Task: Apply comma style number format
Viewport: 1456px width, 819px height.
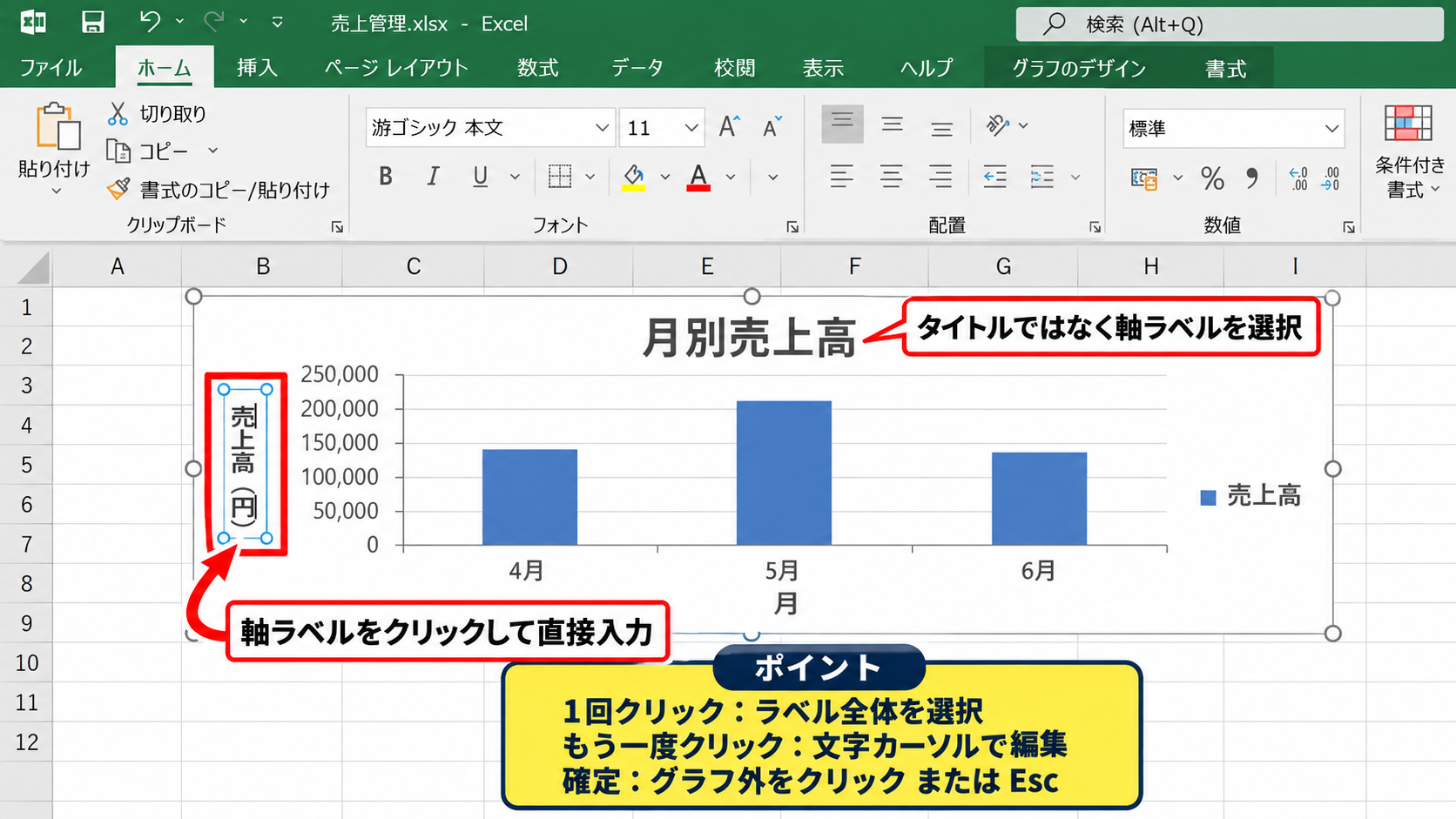Action: coord(1251,178)
